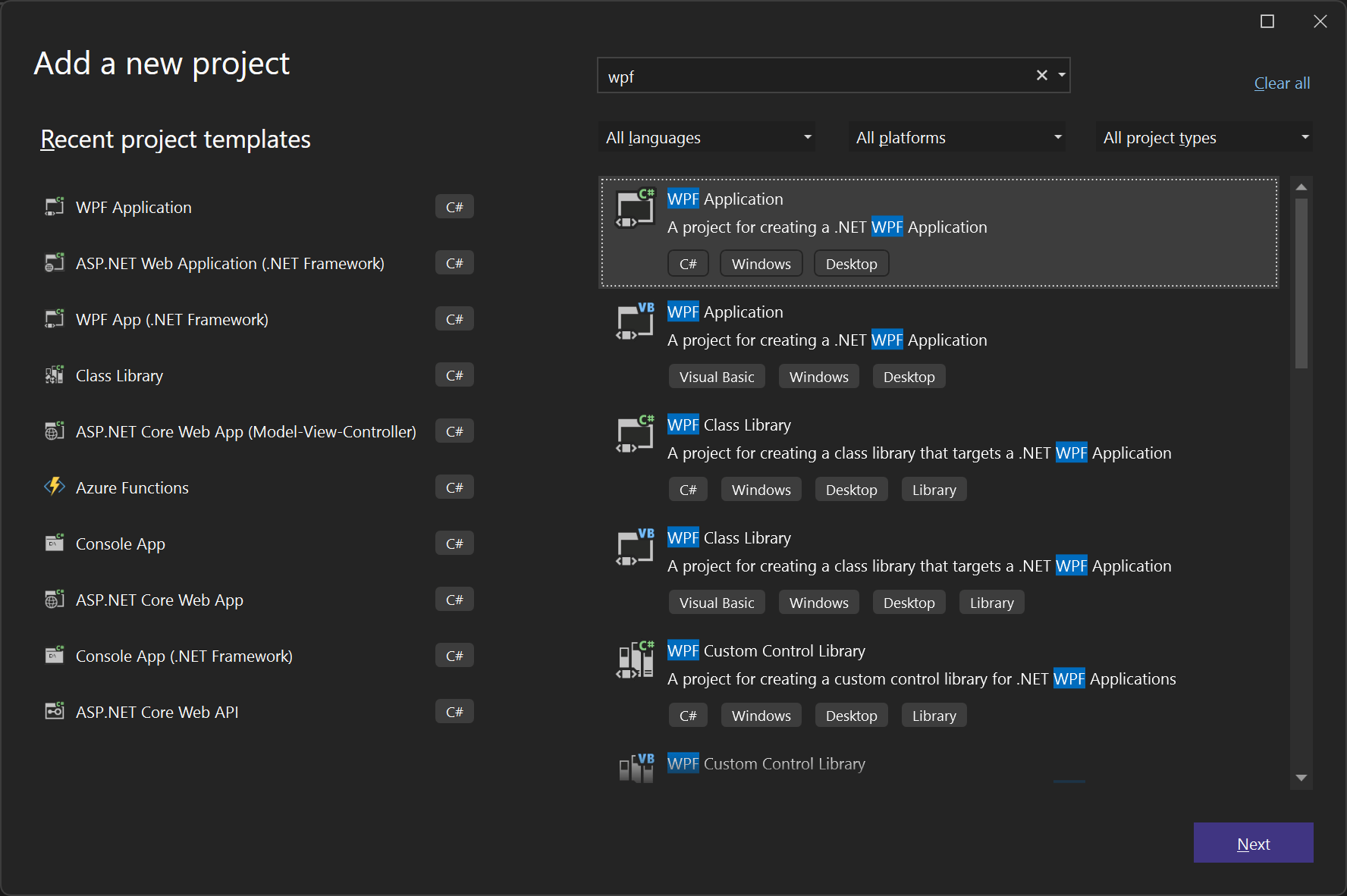This screenshot has width=1347, height=896.
Task: Click the Next button
Action: click(x=1253, y=843)
